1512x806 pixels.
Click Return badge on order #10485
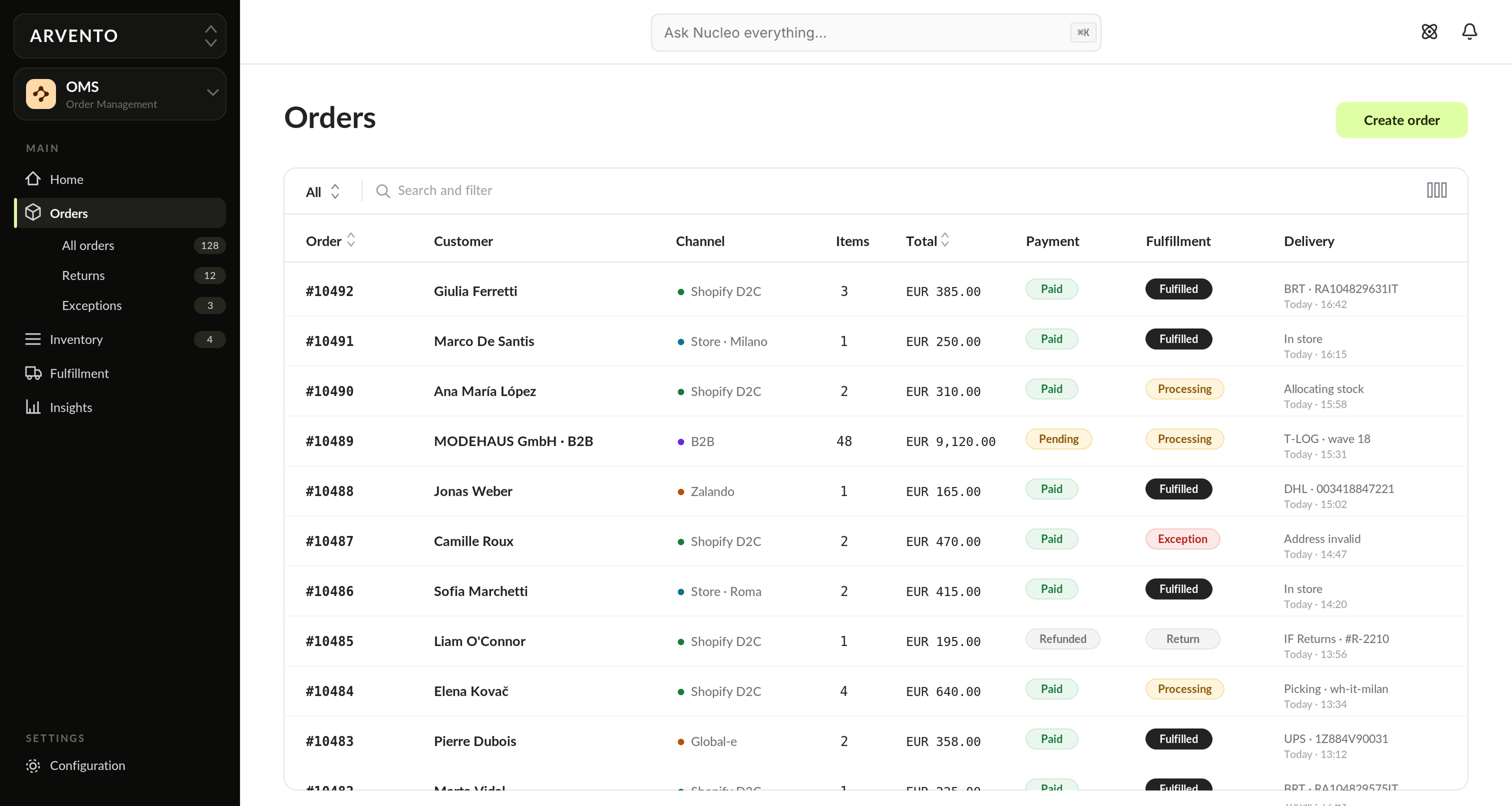click(1182, 638)
